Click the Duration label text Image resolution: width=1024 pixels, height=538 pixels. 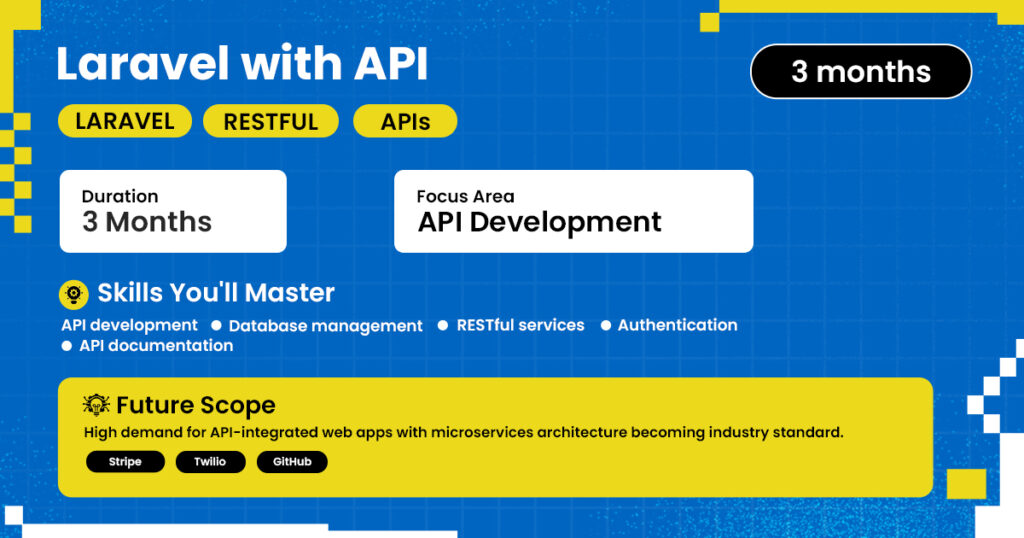(x=120, y=197)
